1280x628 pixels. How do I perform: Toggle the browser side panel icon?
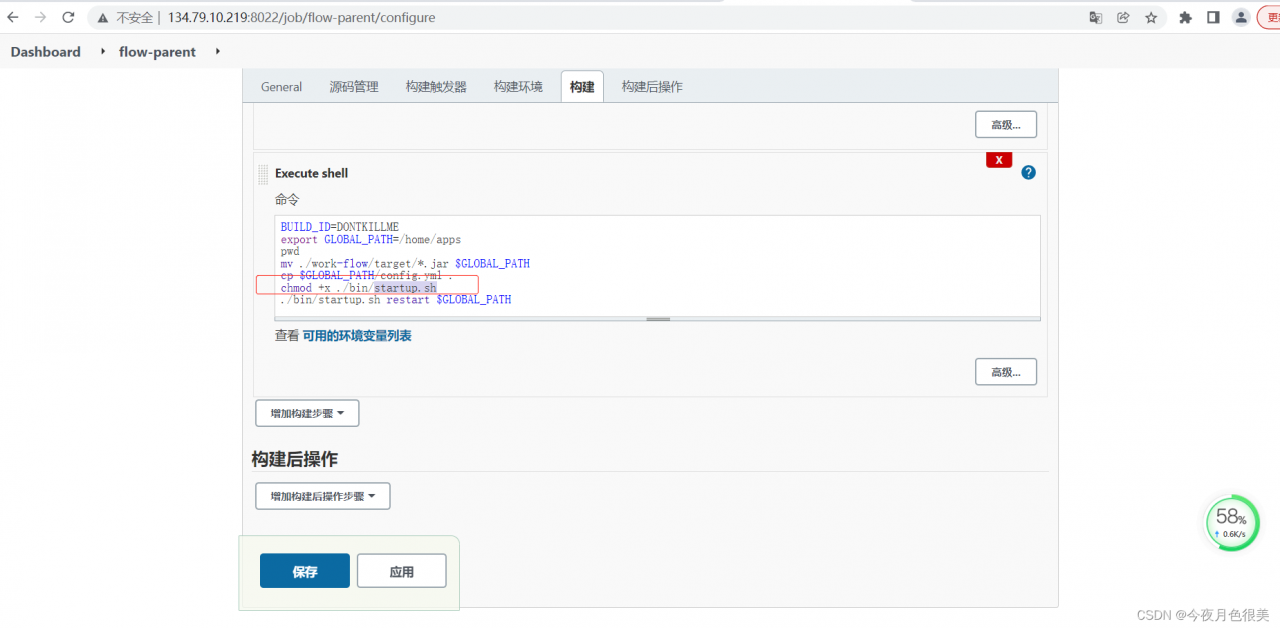(x=1213, y=17)
